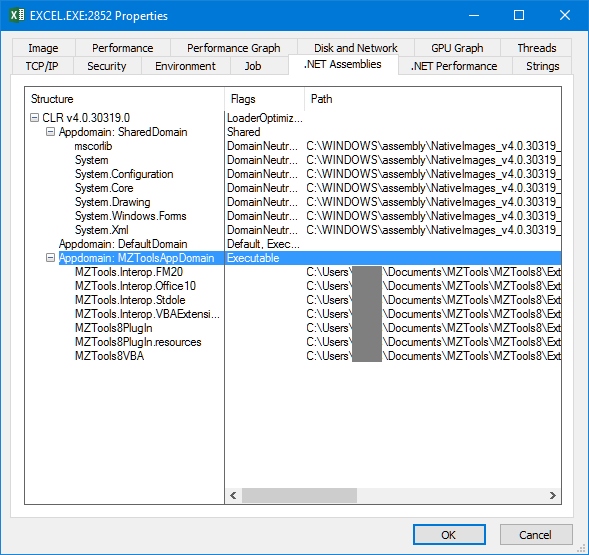Screen dimensions: 589x555
Task: Select the .NET Assemblies tab
Action: pyautogui.click(x=343, y=64)
